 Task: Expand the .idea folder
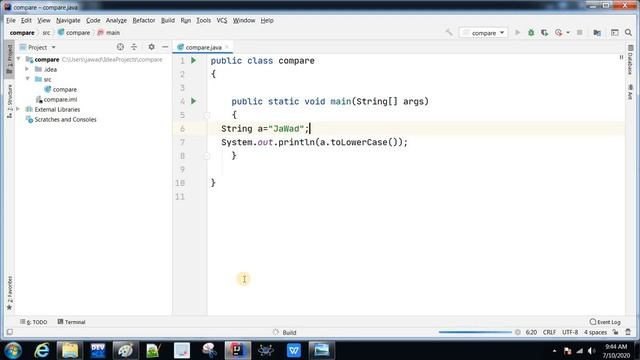coord(27,69)
